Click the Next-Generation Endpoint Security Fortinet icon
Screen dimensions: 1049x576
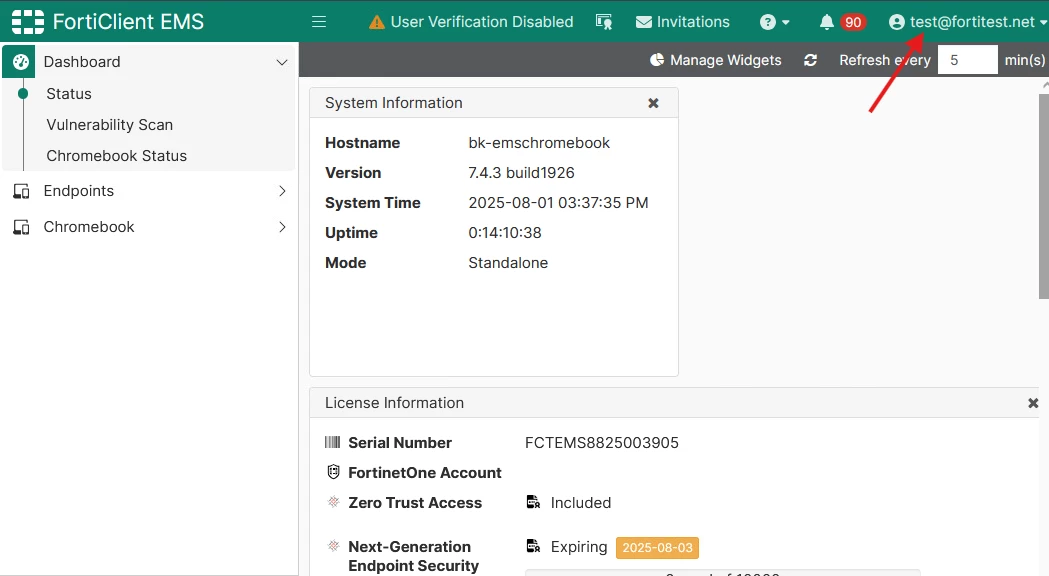333,546
